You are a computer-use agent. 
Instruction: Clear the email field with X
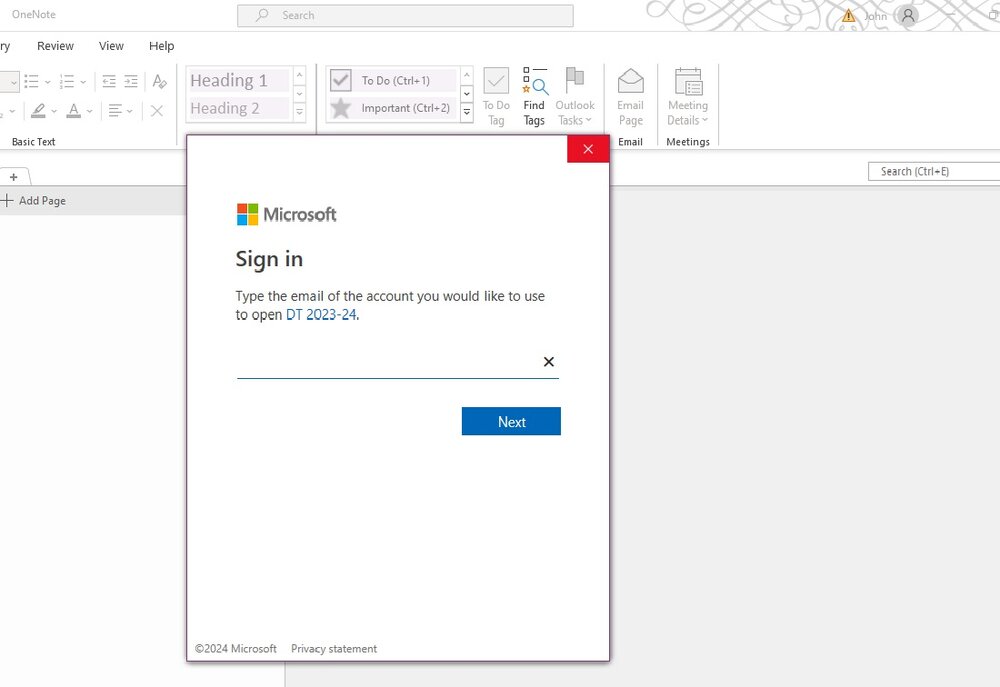pos(548,362)
